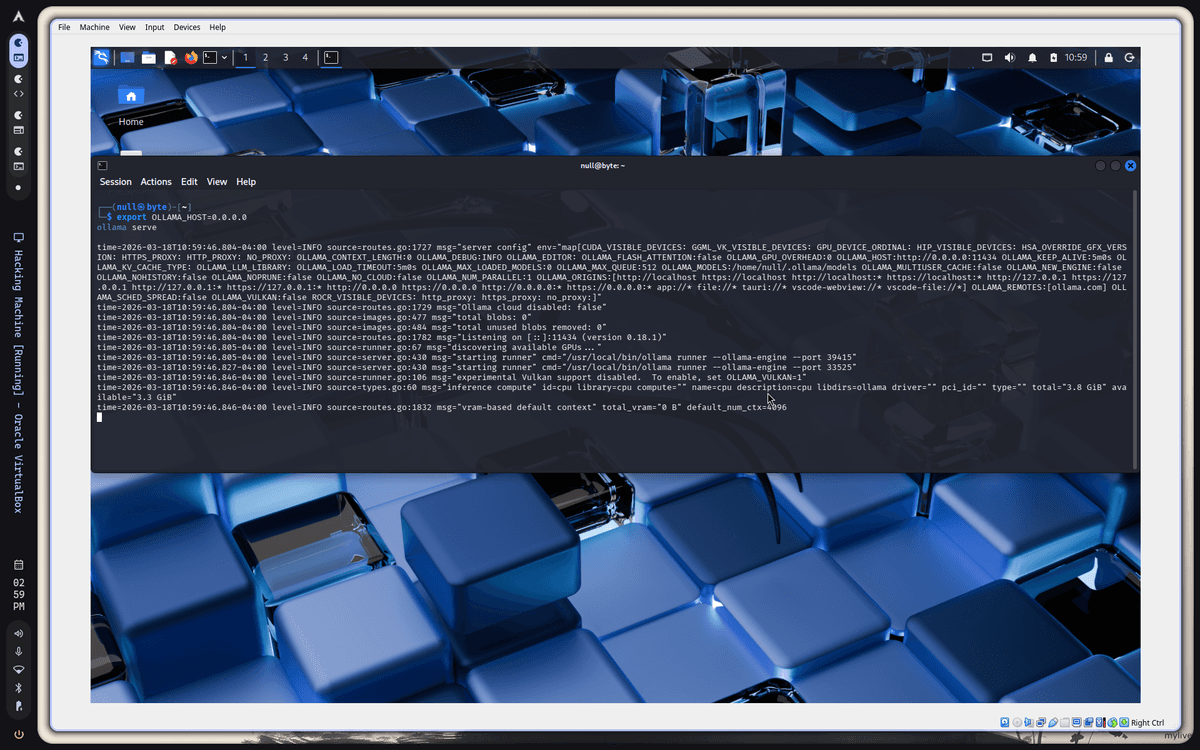Open the VirtualBox Help menu
Screen dimensions: 1200x750
217,27
